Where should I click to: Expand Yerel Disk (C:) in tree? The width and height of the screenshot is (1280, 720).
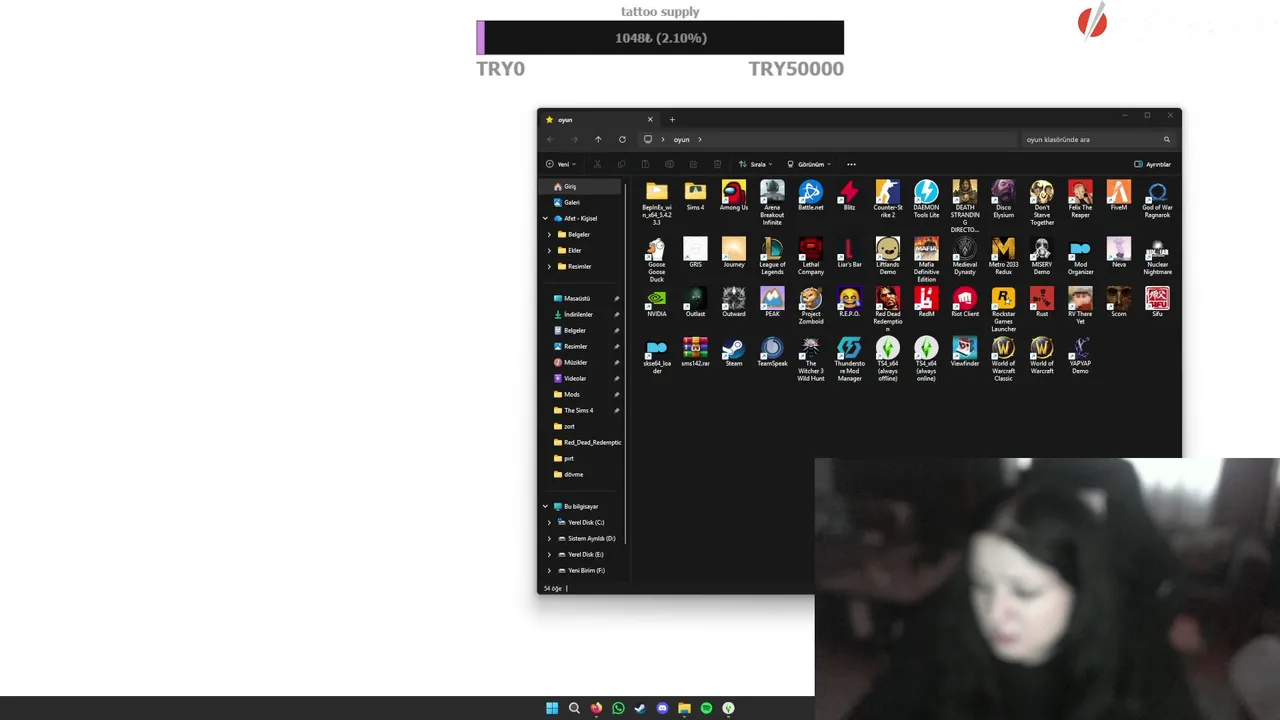point(549,522)
